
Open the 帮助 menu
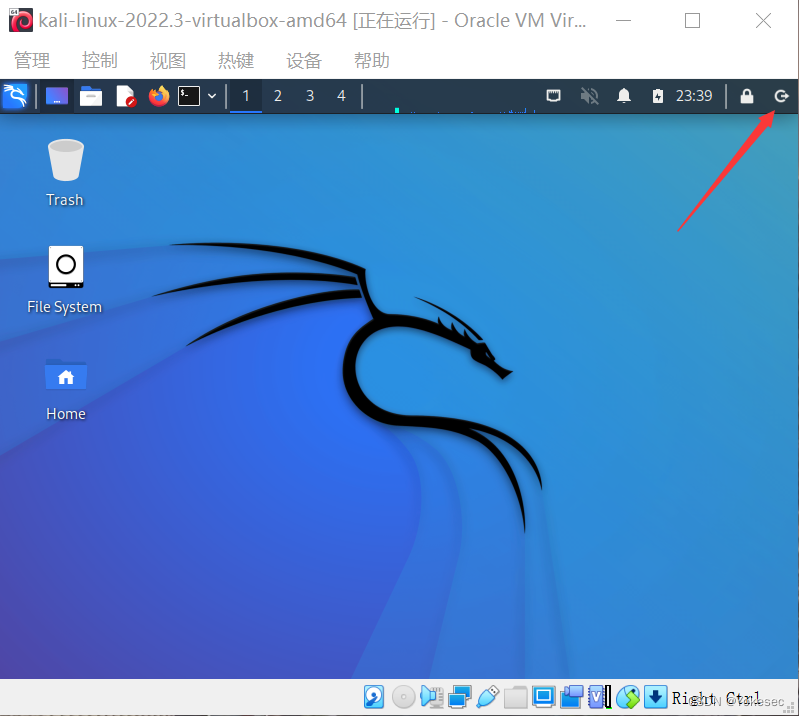click(372, 61)
